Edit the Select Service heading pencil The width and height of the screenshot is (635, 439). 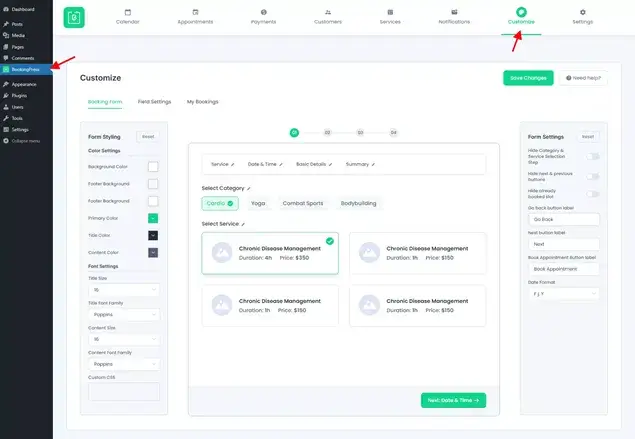[x=243, y=224]
